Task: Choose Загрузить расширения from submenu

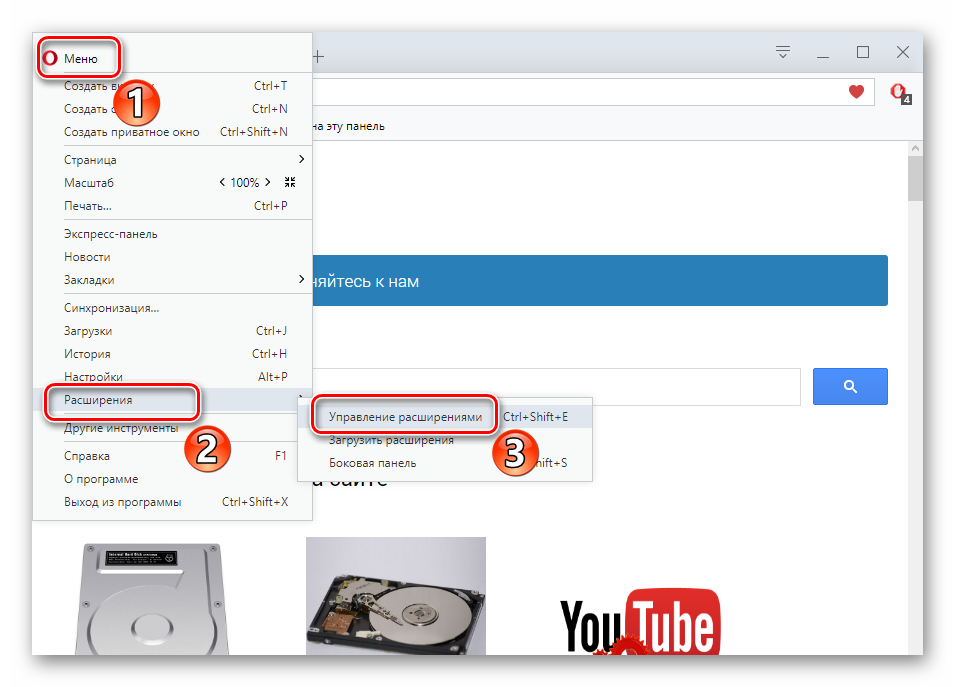Action: click(x=391, y=440)
